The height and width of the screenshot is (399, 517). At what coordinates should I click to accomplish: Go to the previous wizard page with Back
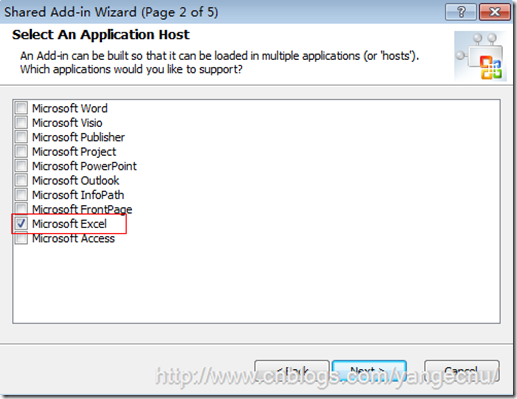click(292, 371)
